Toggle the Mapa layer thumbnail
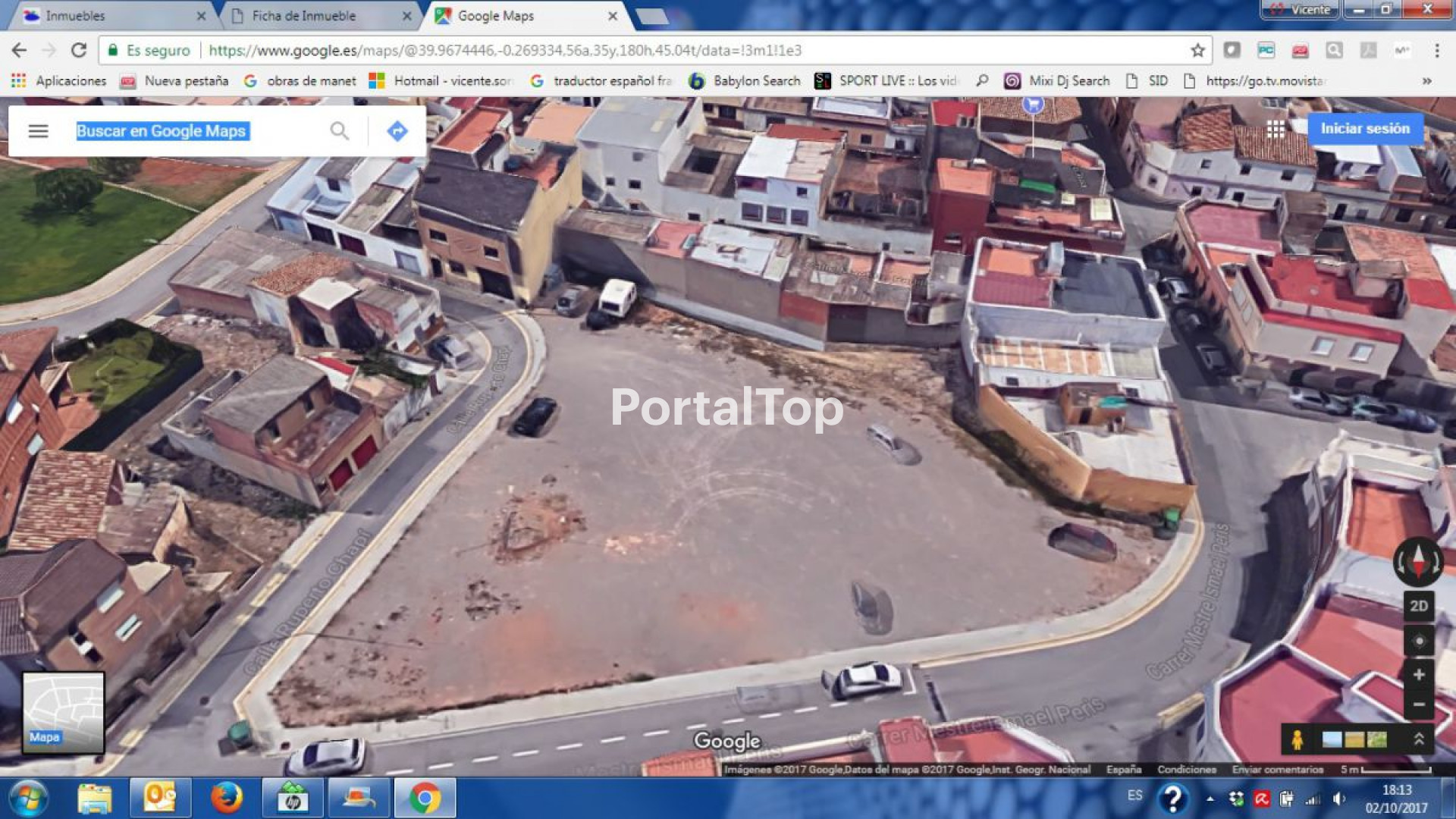This screenshot has height=819, width=1456. [63, 713]
